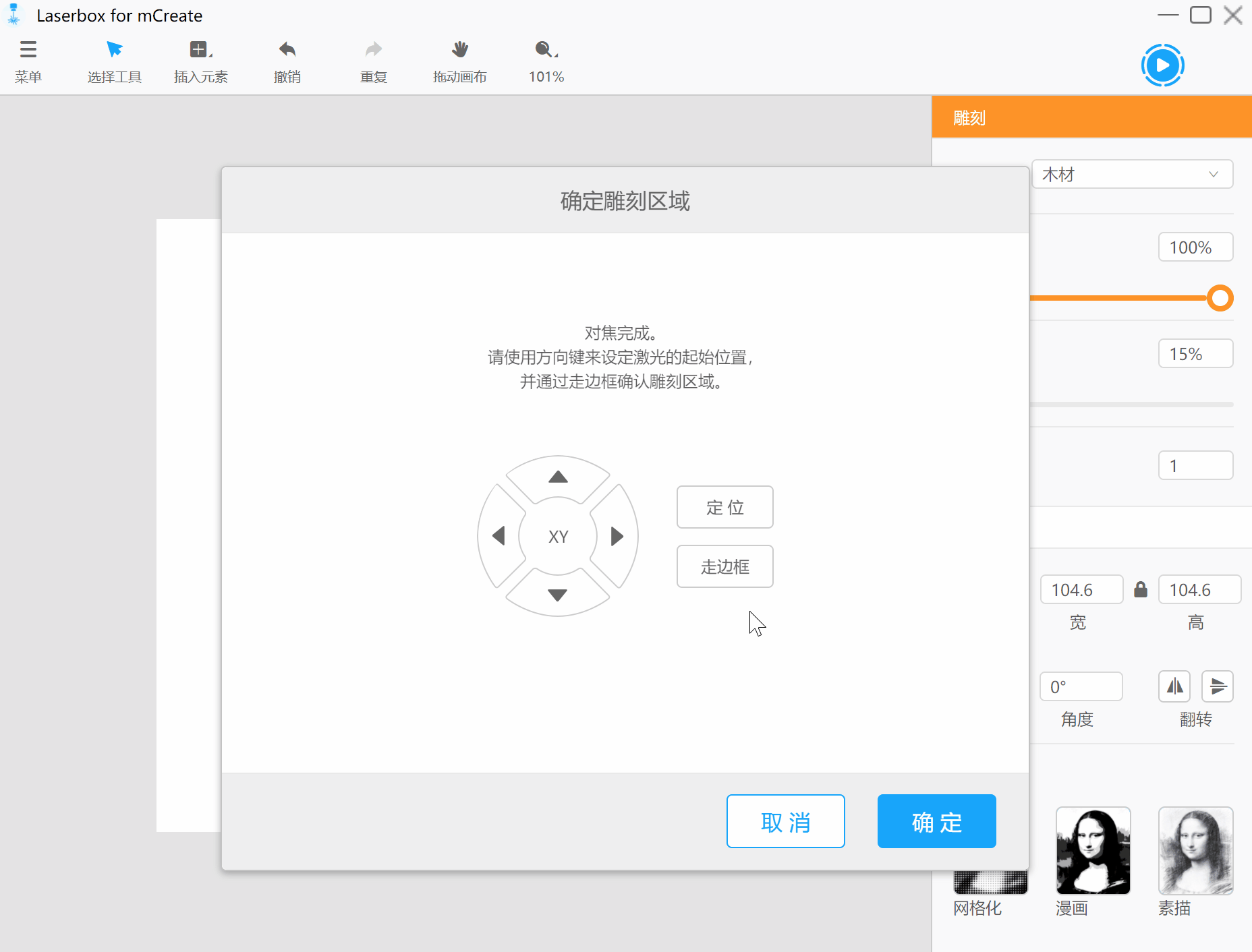The width and height of the screenshot is (1252, 952).
Task: Toggle the vertical flip option
Action: click(1218, 686)
